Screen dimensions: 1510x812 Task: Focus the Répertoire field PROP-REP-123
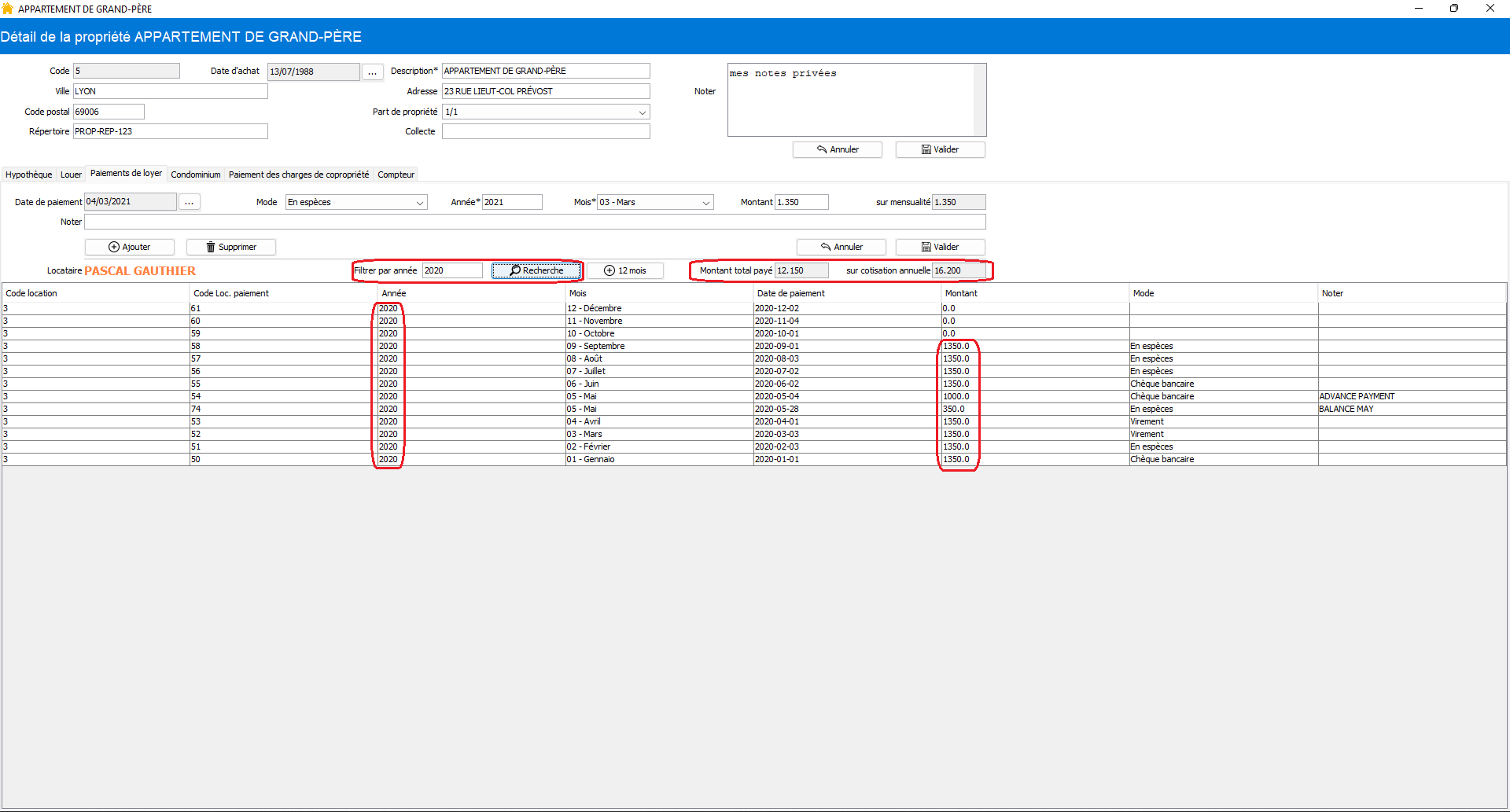point(171,131)
